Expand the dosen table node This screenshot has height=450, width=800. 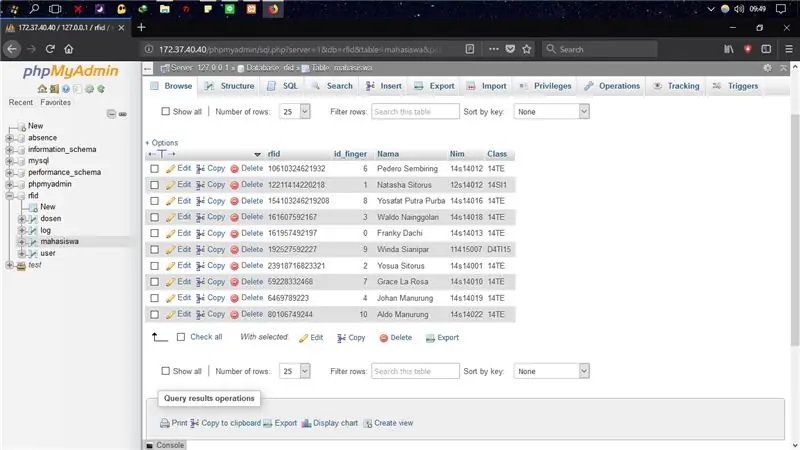21,218
